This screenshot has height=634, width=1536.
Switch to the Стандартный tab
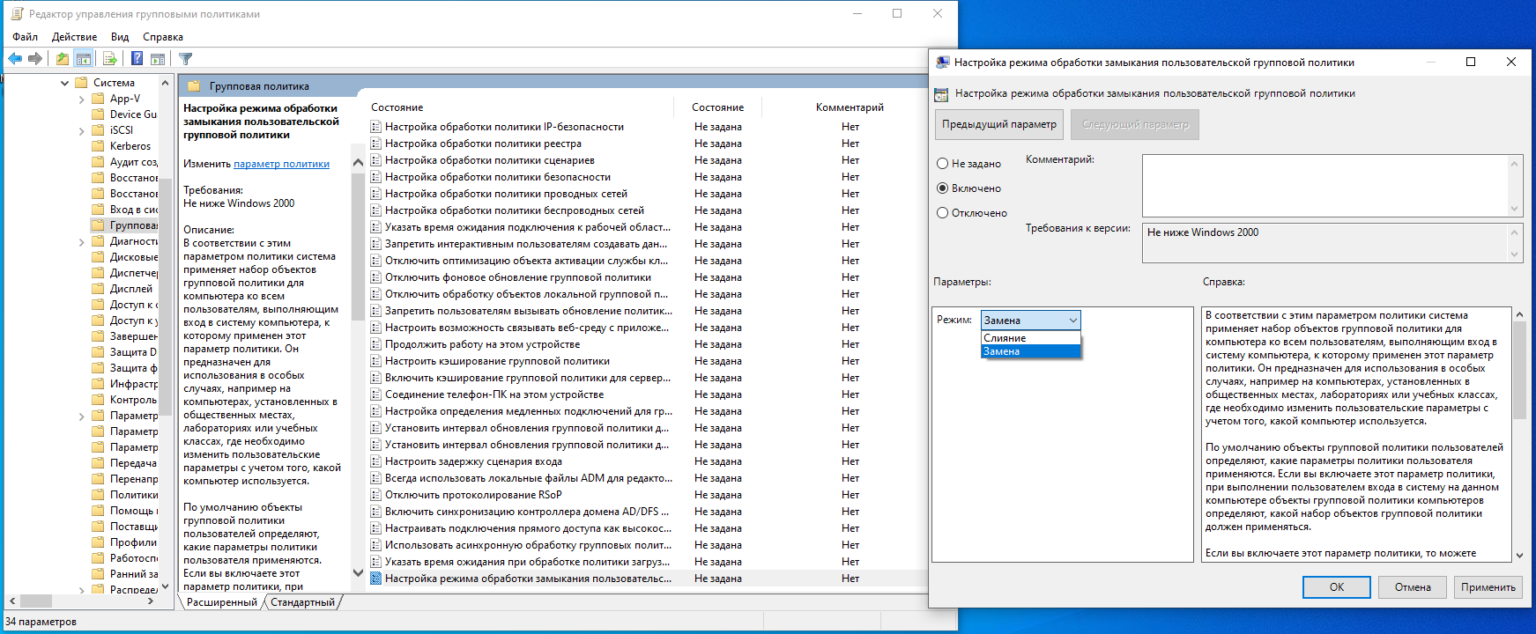tap(303, 603)
